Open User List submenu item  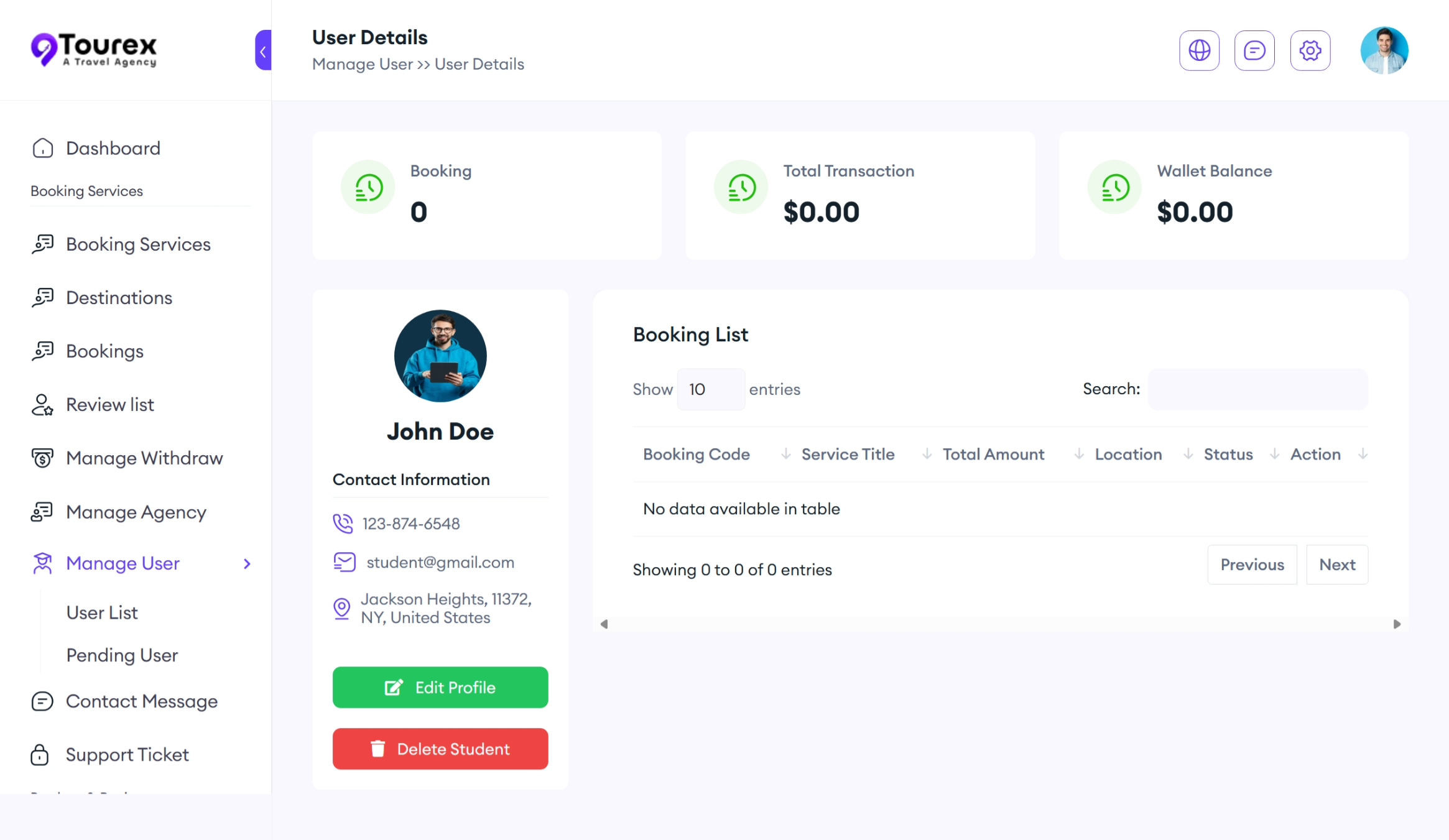coord(102,613)
